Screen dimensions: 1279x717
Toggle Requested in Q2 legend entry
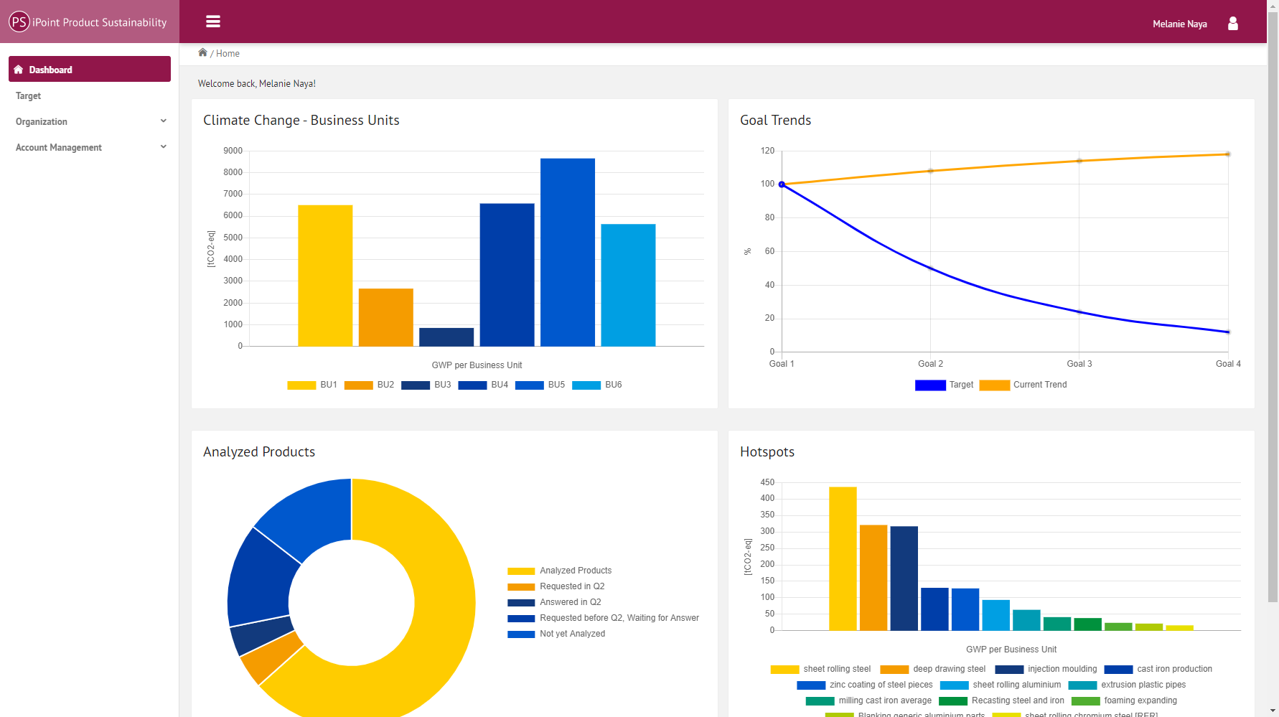click(x=556, y=587)
